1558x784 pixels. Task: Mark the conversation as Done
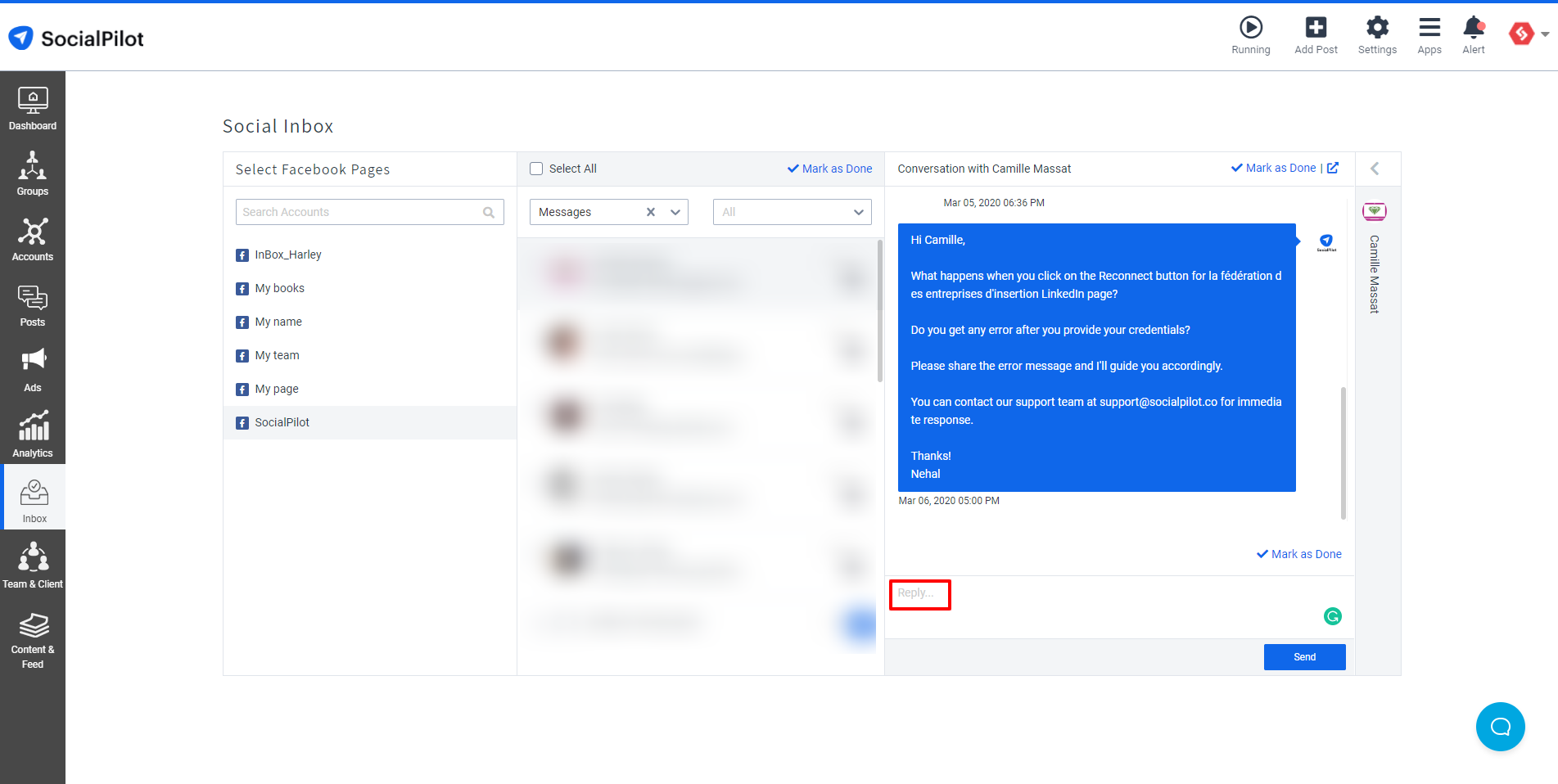(1298, 554)
